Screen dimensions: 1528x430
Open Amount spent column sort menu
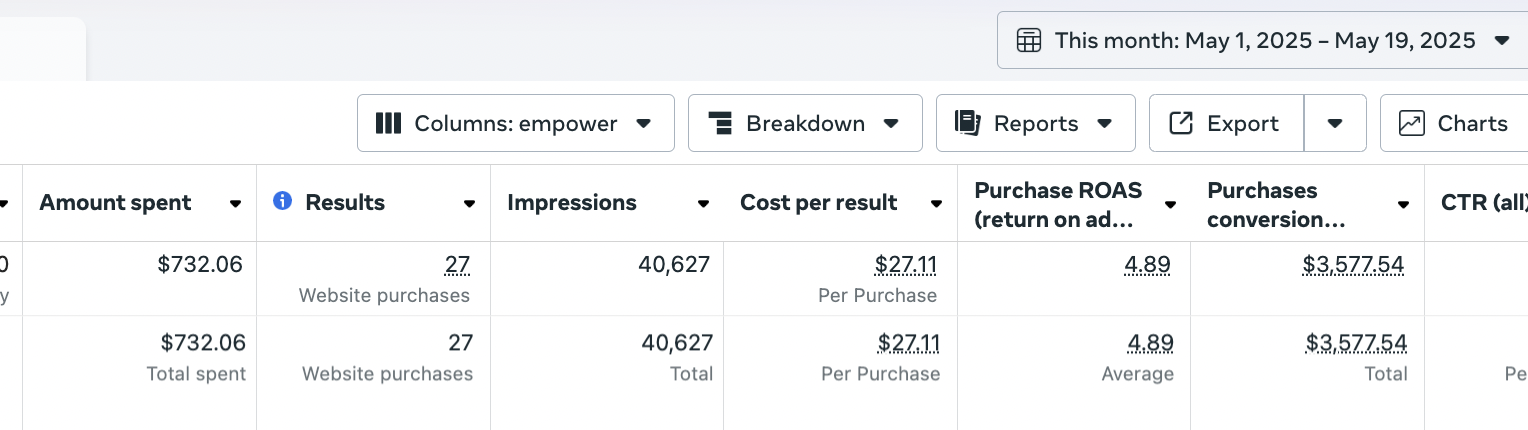tap(235, 204)
